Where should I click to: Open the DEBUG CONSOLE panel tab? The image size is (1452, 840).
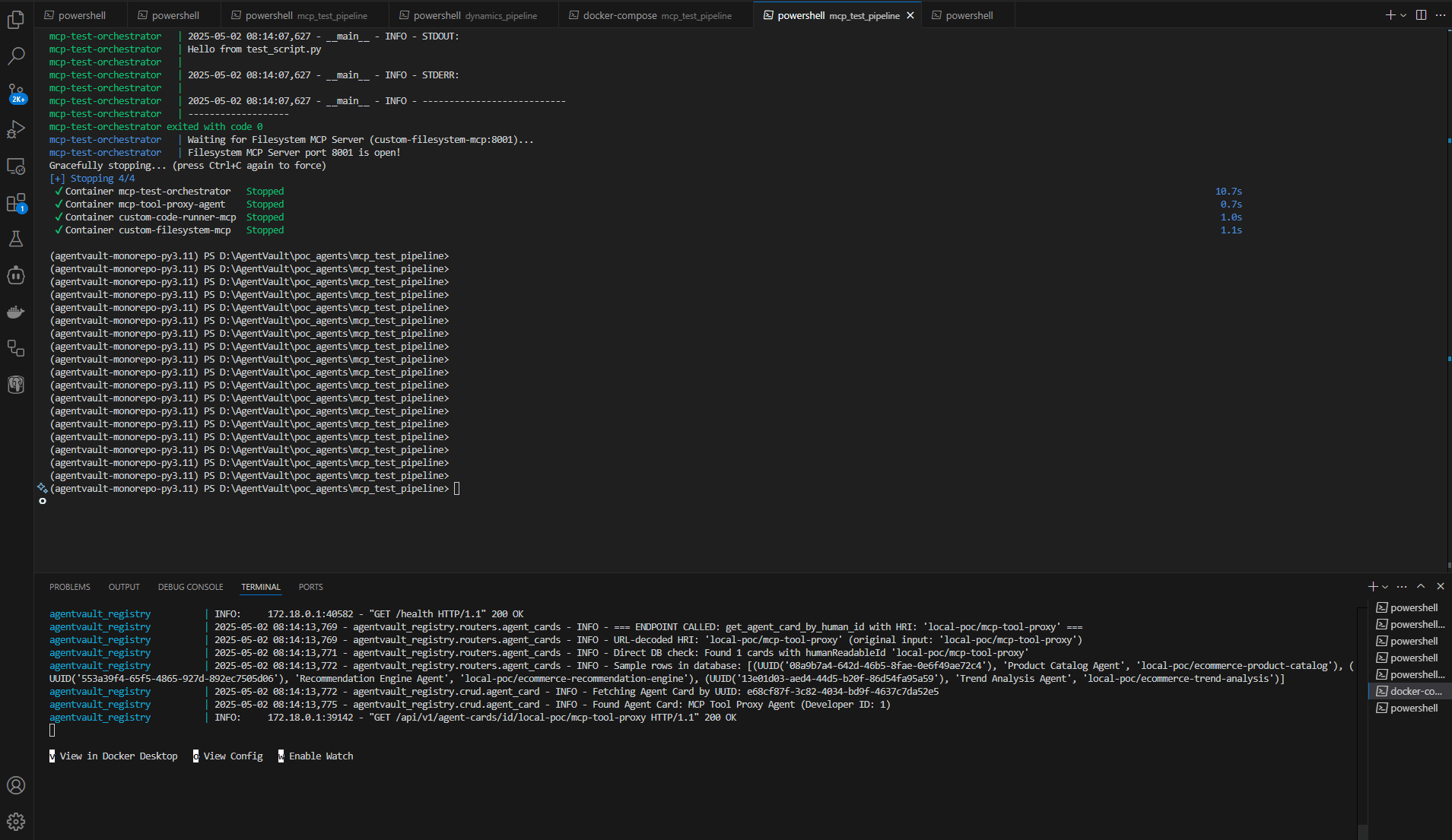coord(190,587)
